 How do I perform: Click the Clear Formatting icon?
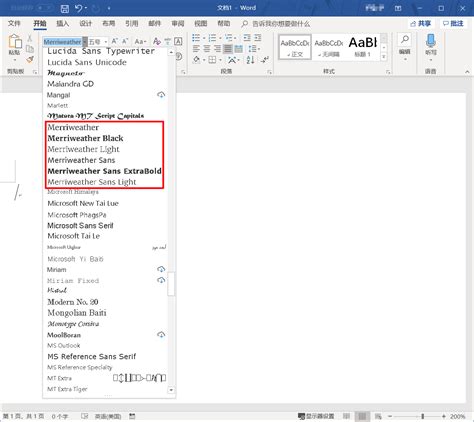tap(157, 41)
